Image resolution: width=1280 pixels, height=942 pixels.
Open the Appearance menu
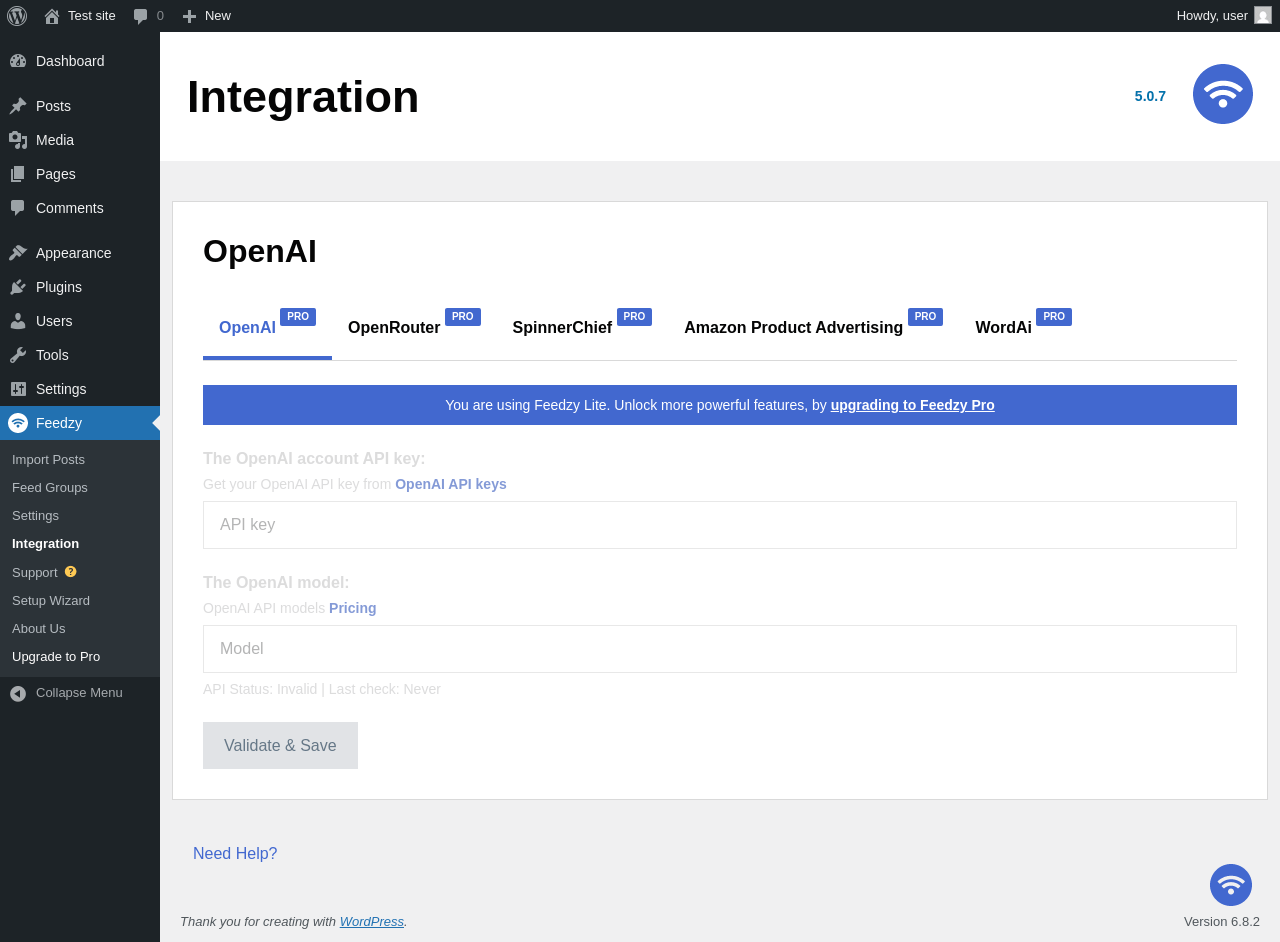80,253
